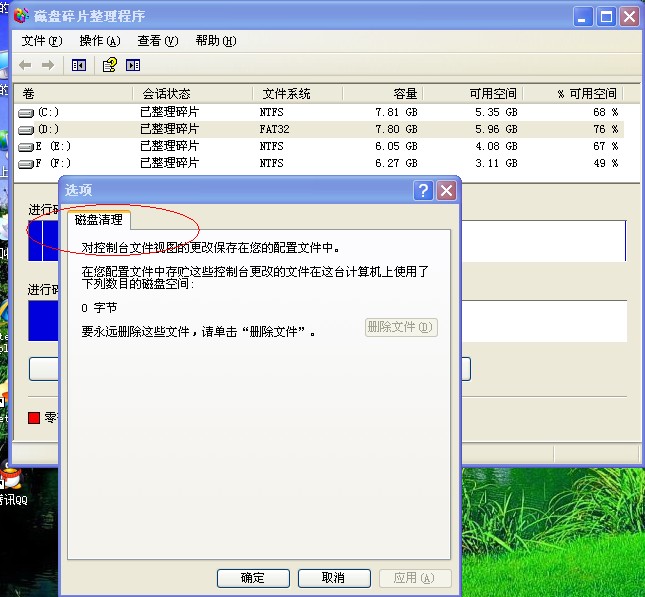Select the (C:) drive icon
Screen dimensions: 645x597
pos(26,112)
